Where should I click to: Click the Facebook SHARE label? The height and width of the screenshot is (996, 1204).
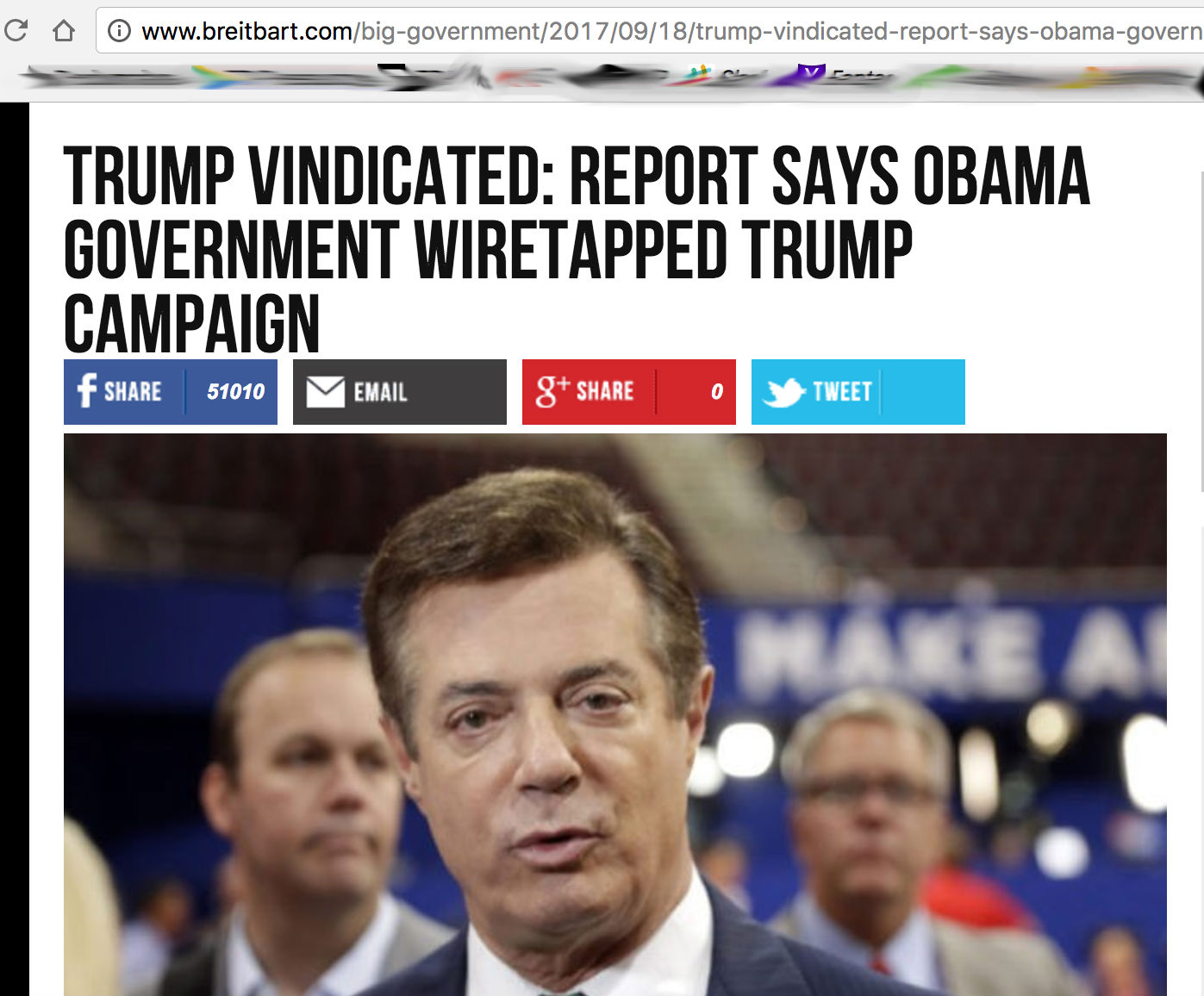(133, 392)
